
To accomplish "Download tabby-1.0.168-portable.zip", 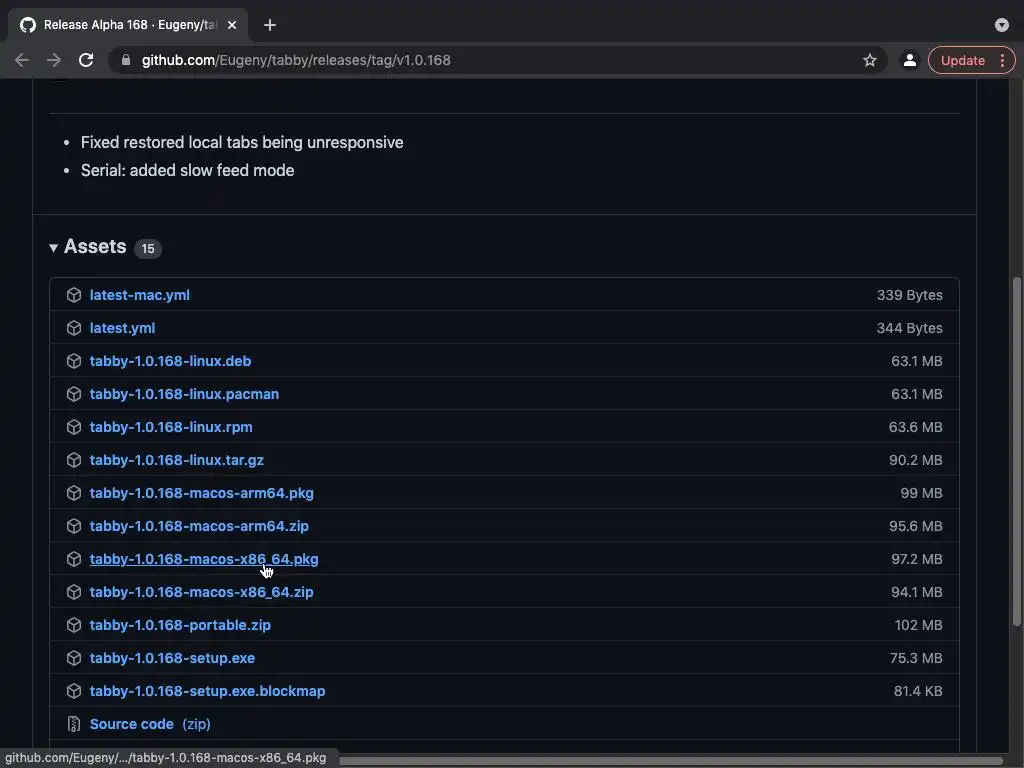I will coord(180,625).
